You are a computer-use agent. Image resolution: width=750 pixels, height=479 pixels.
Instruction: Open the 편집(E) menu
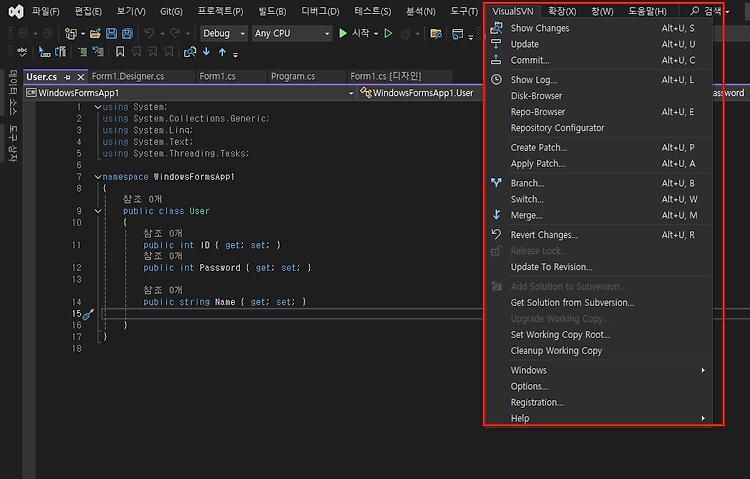88,11
